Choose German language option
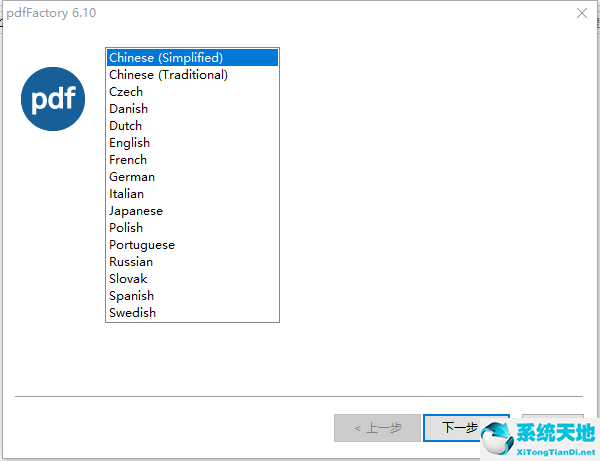 coord(192,177)
